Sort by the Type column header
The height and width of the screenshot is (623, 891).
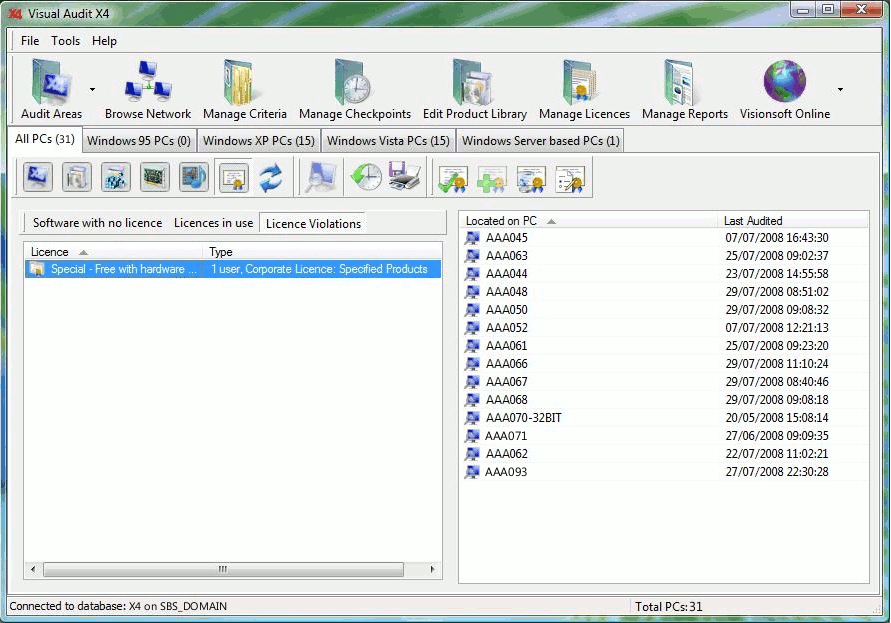click(322, 252)
